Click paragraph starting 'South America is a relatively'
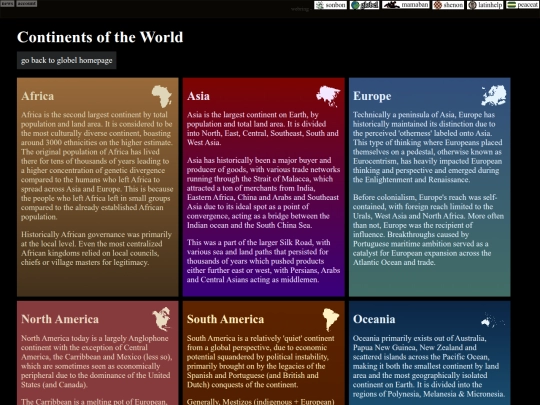Screen dimensions: 540x405 pos(261,361)
